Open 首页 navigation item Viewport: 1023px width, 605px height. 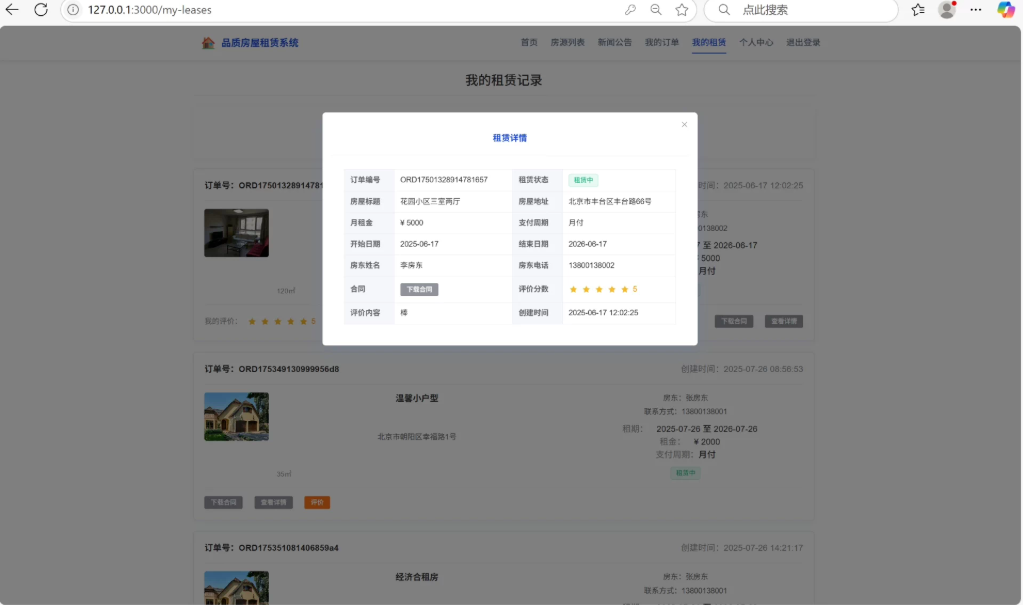click(529, 42)
